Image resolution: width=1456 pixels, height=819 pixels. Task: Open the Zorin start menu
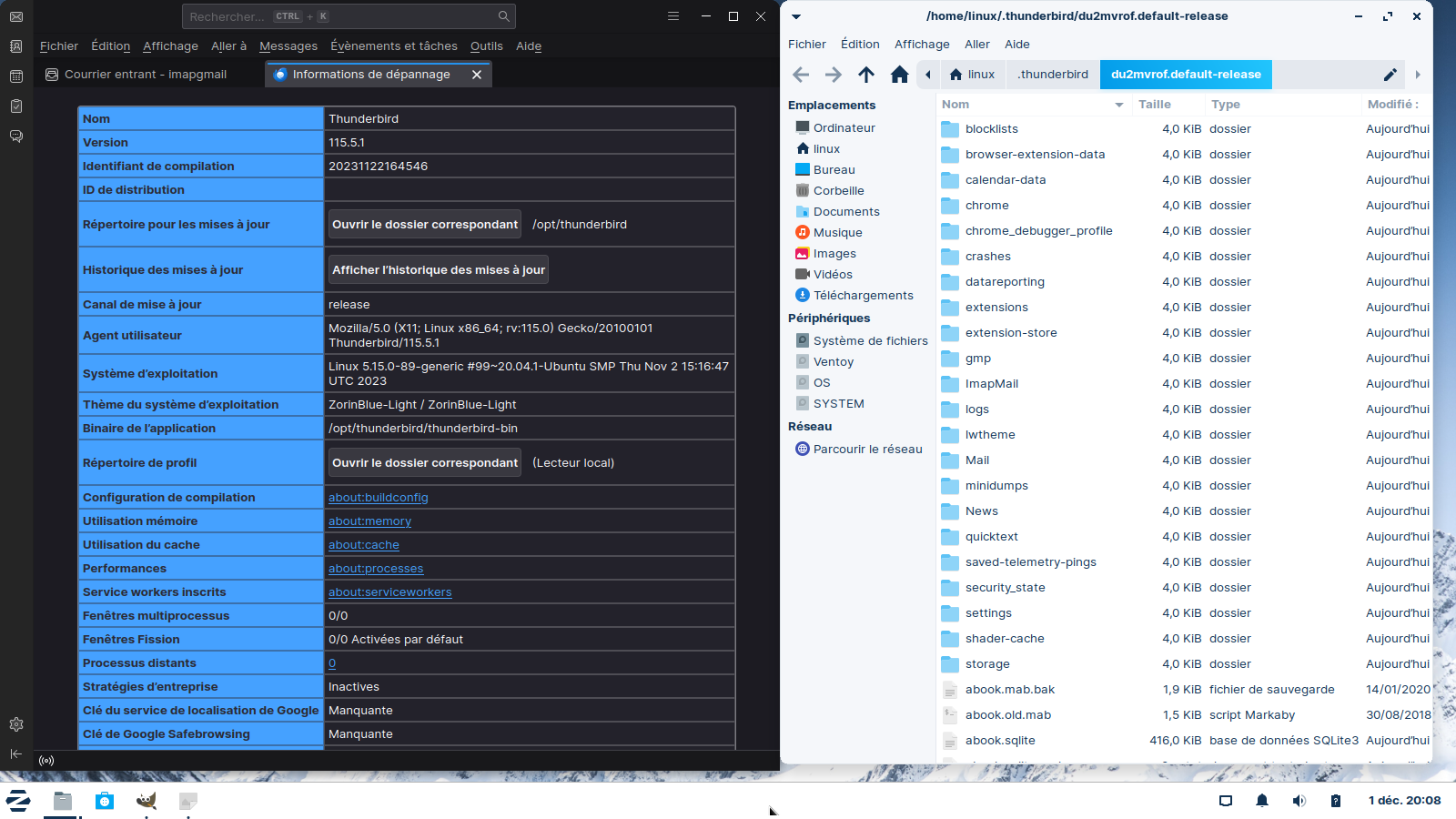coord(18,801)
